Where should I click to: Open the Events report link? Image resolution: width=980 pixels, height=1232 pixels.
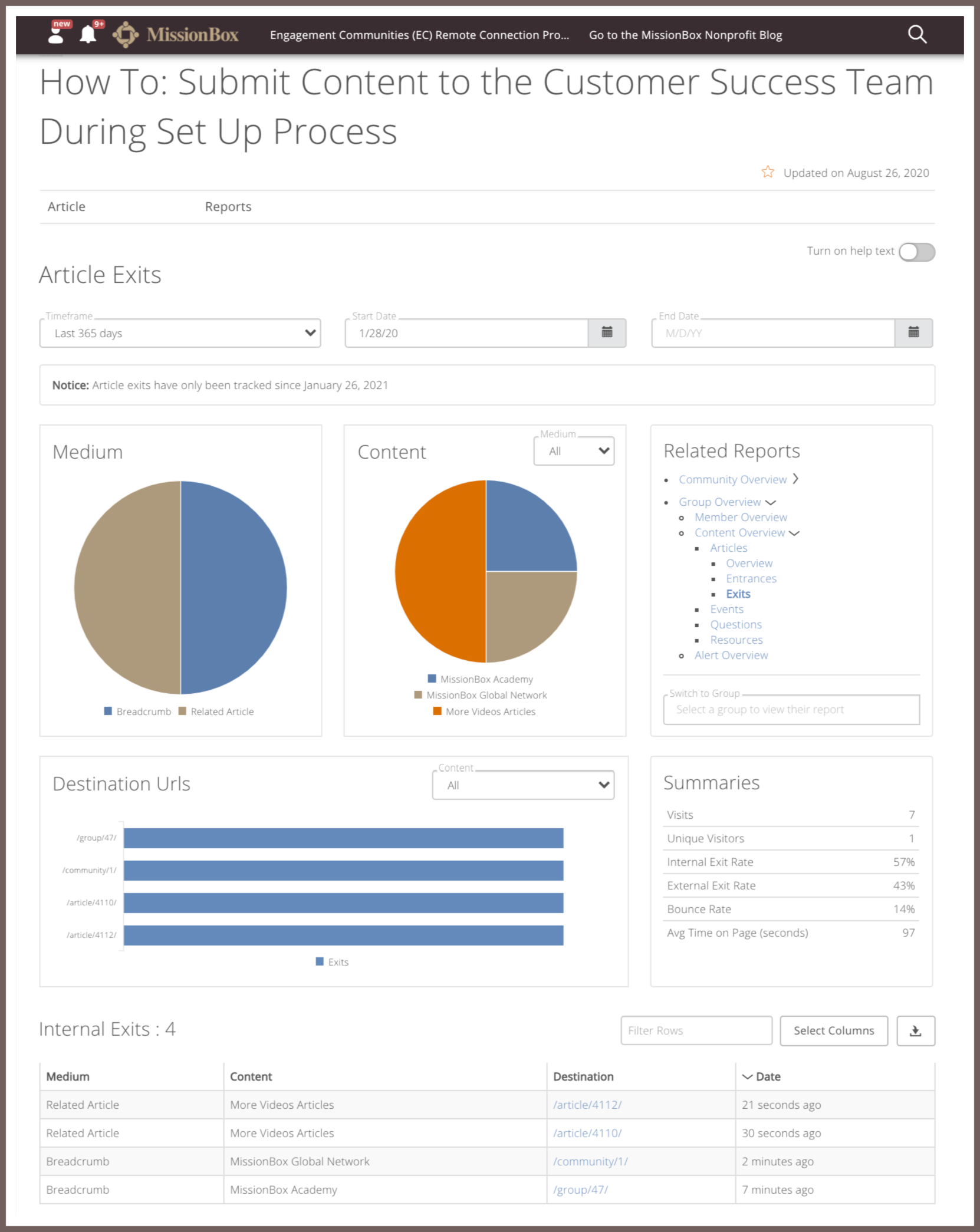tap(726, 609)
